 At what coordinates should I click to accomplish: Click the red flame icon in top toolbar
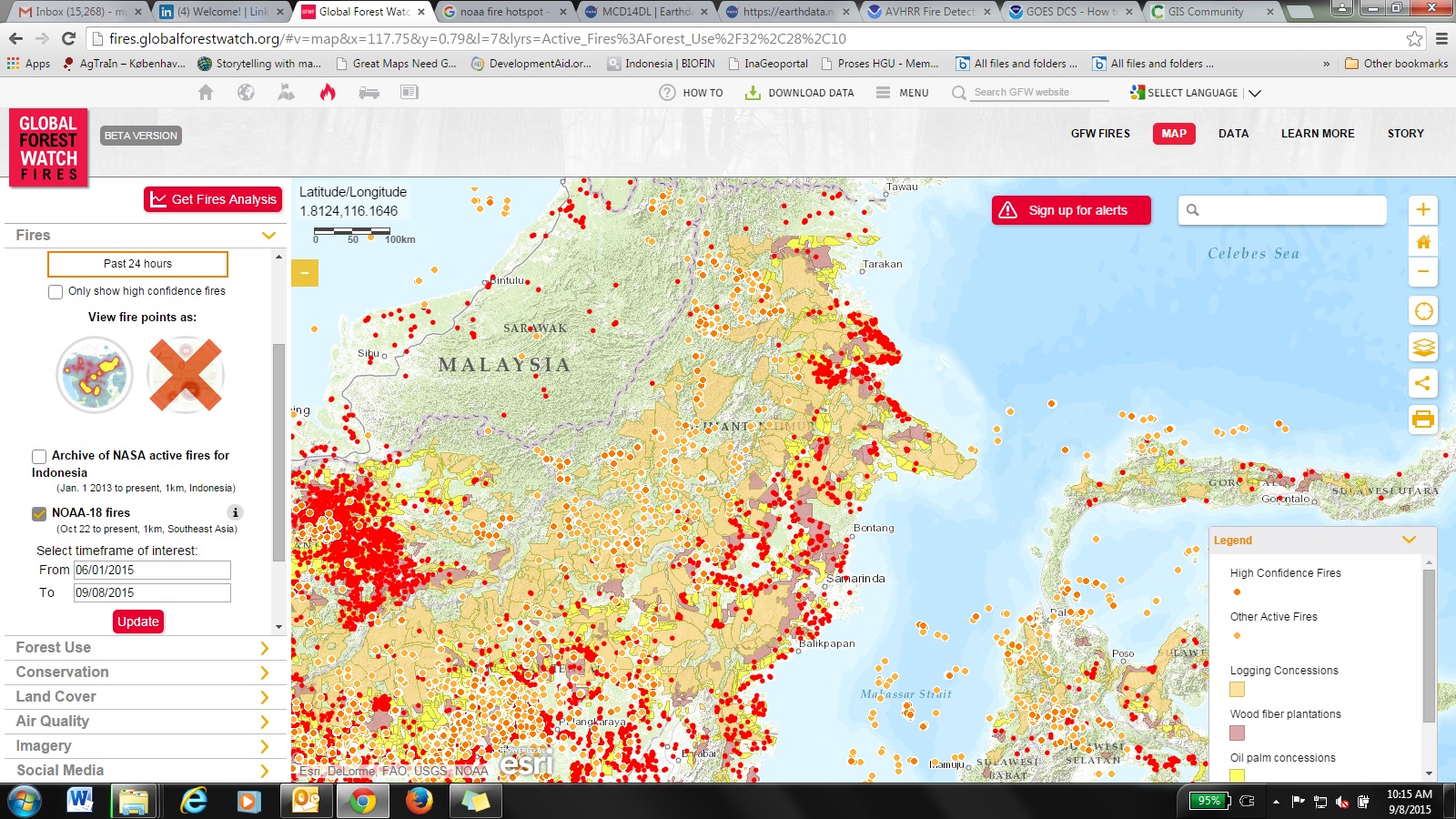click(x=328, y=92)
